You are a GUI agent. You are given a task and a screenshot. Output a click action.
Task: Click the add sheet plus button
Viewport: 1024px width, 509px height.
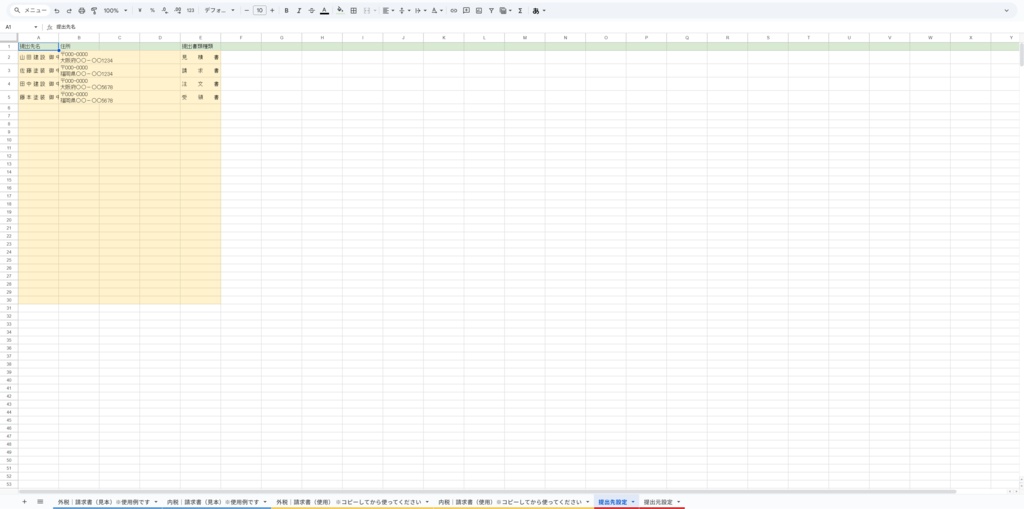tap(24, 501)
